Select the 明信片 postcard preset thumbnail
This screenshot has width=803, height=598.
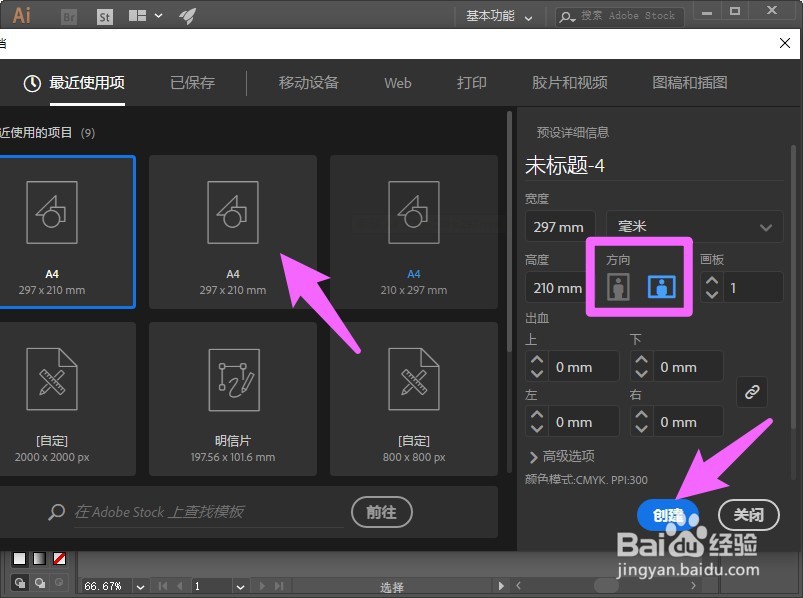pos(232,381)
